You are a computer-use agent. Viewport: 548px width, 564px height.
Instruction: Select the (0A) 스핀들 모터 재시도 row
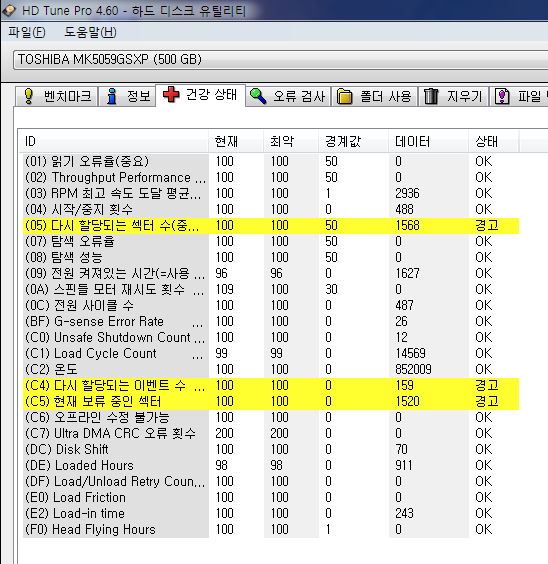coord(271,290)
